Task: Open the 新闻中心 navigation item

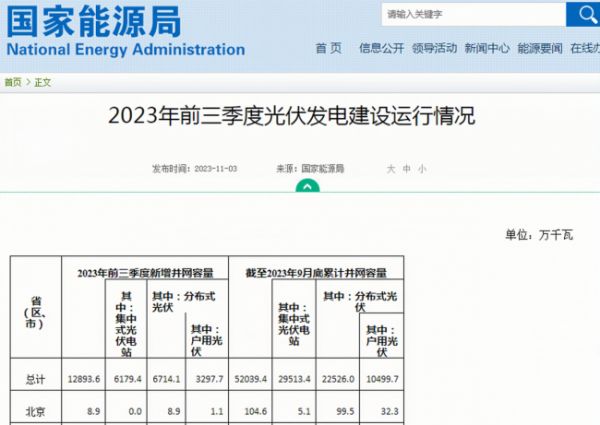Action: (487, 49)
